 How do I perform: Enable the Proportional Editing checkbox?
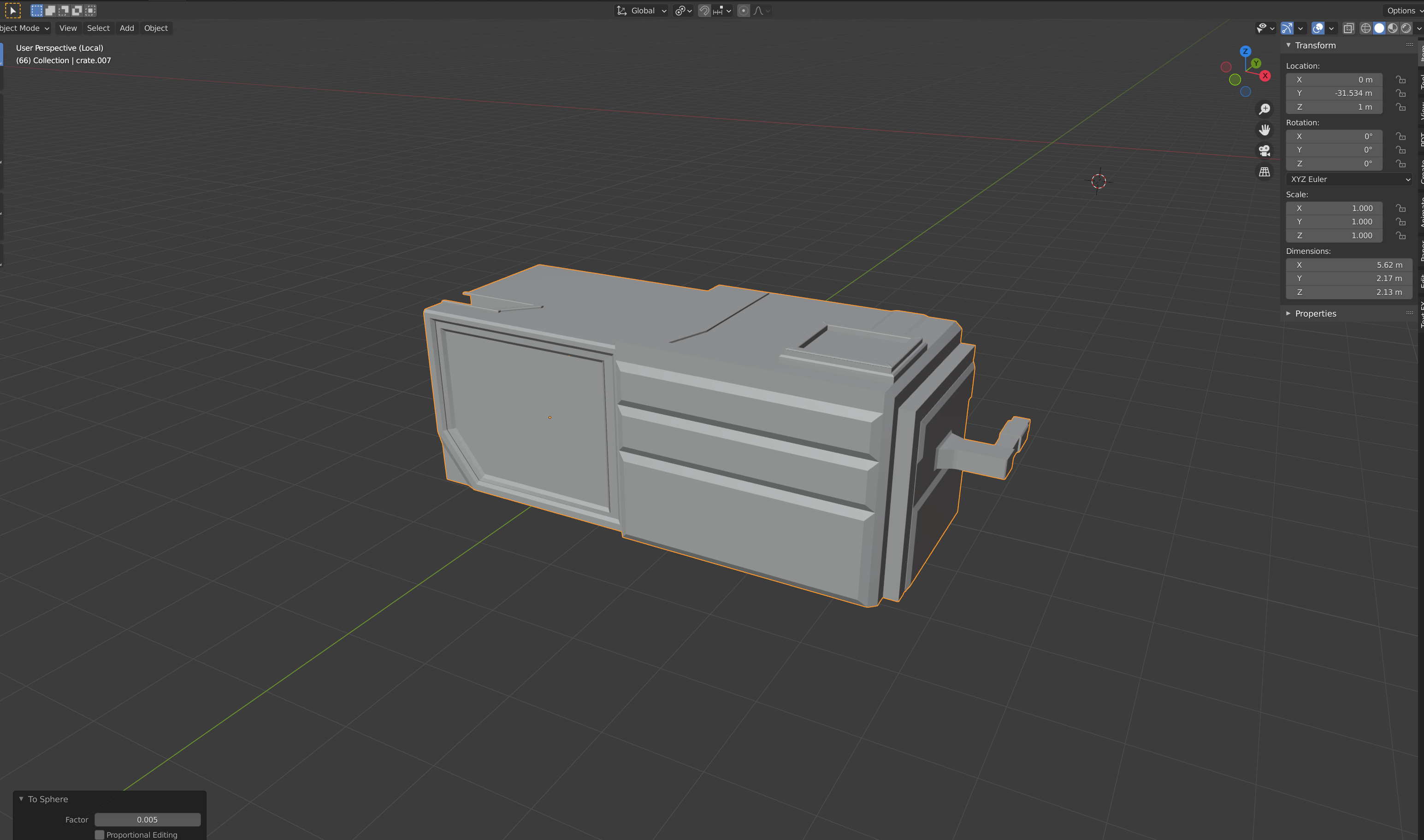[100, 835]
